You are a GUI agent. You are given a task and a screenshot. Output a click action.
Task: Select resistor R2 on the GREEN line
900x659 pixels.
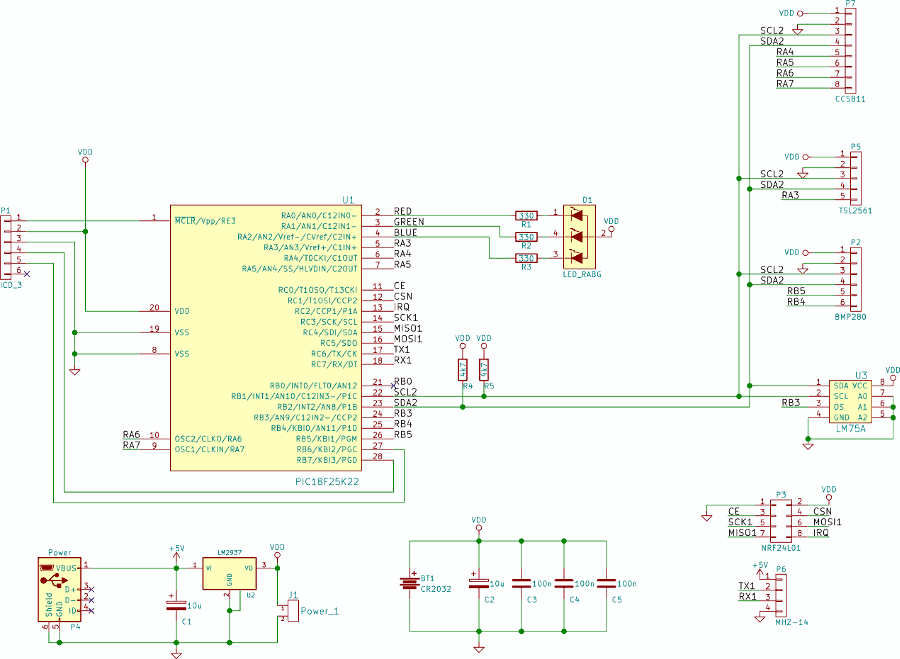pos(526,237)
